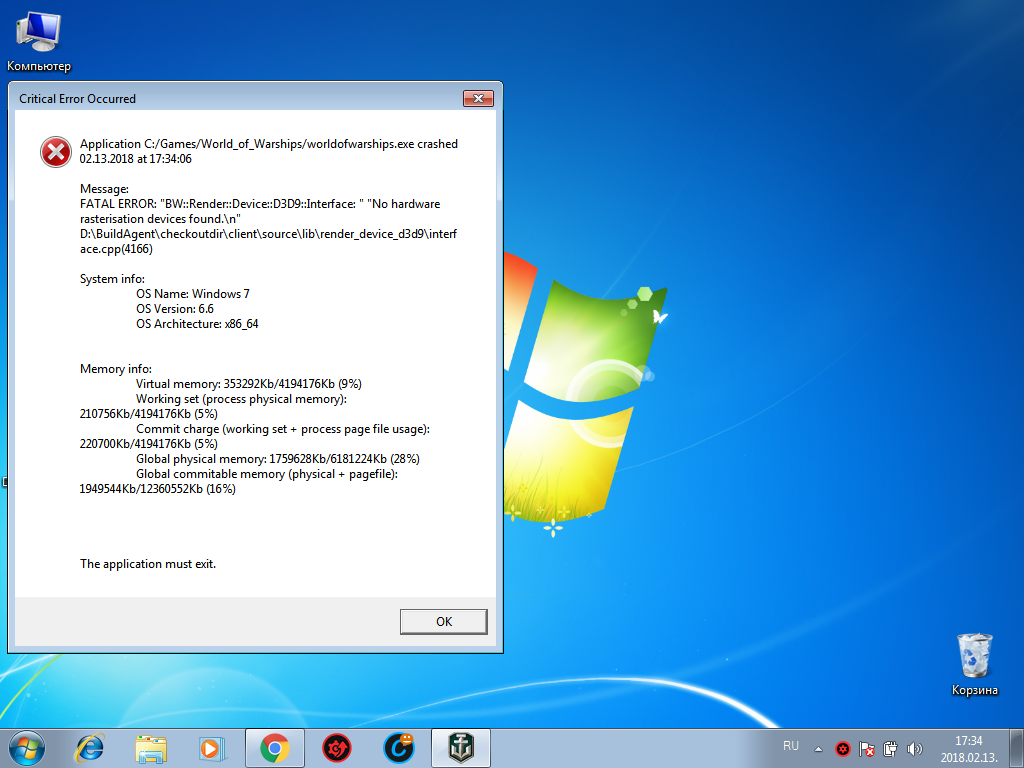The image size is (1024, 768).
Task: Click the RU language indicator
Action: pyautogui.click(x=791, y=746)
